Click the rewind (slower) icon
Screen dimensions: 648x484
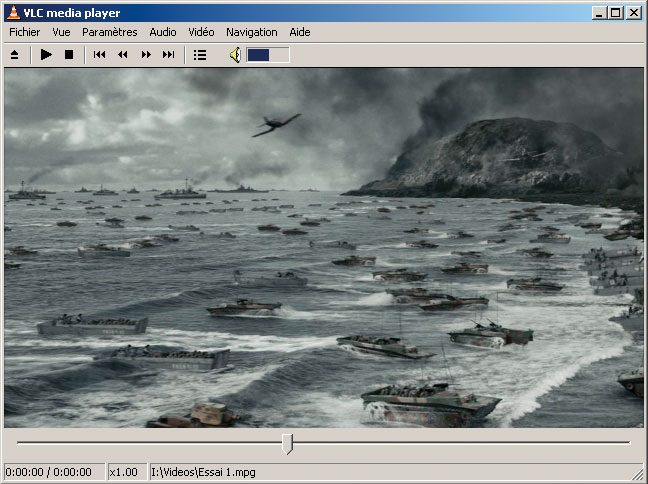click(122, 55)
